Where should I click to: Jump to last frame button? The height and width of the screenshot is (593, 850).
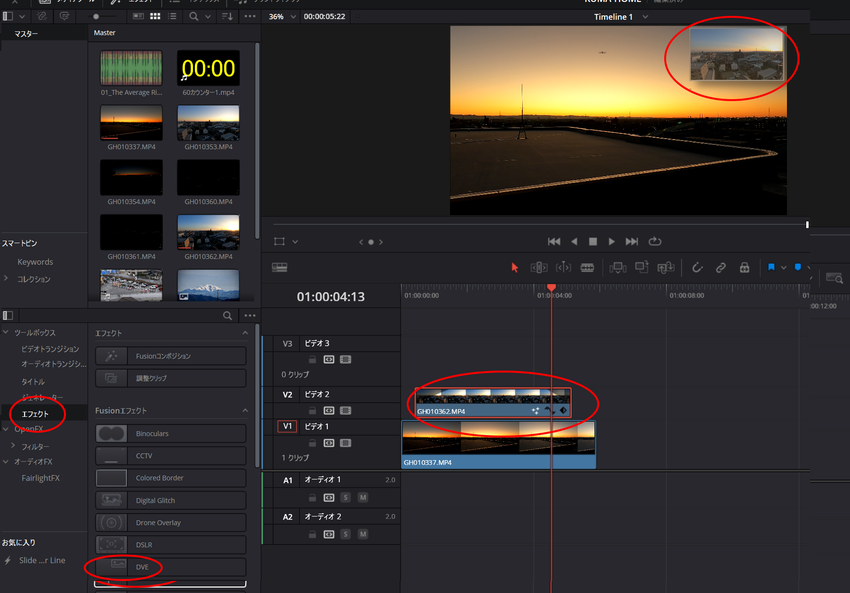[x=632, y=241]
